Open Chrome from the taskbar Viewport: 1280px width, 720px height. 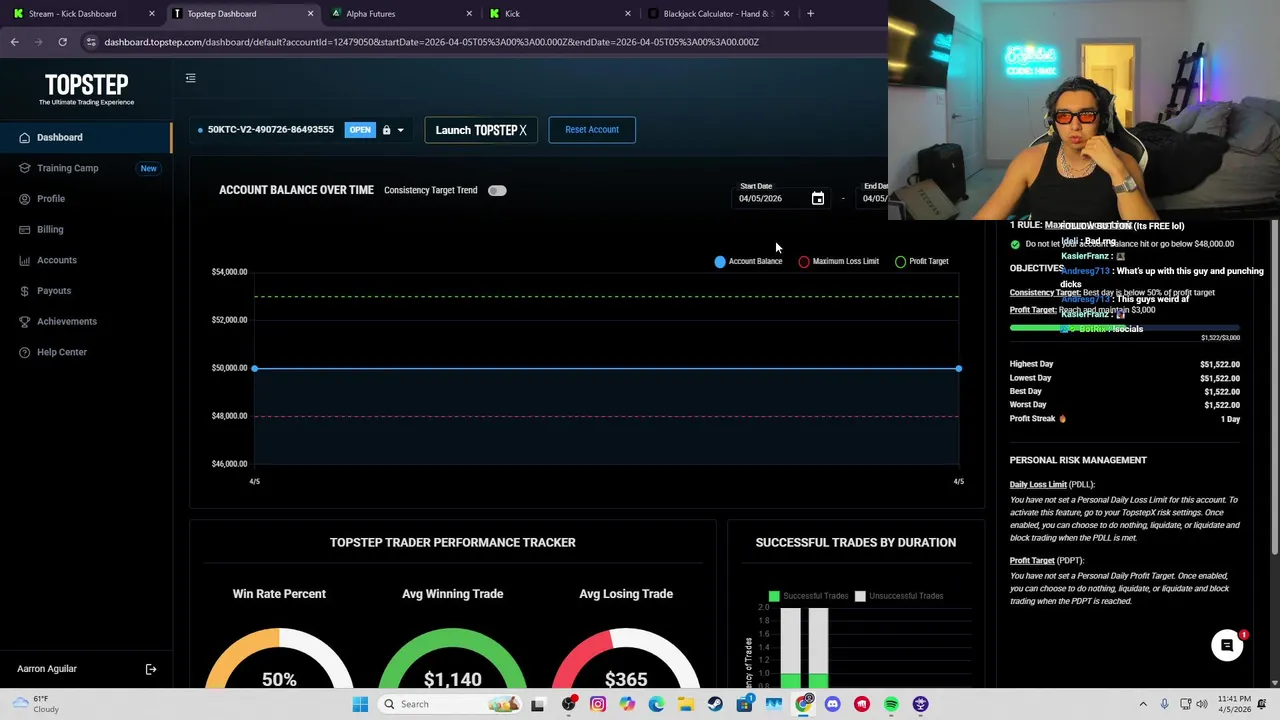point(803,704)
